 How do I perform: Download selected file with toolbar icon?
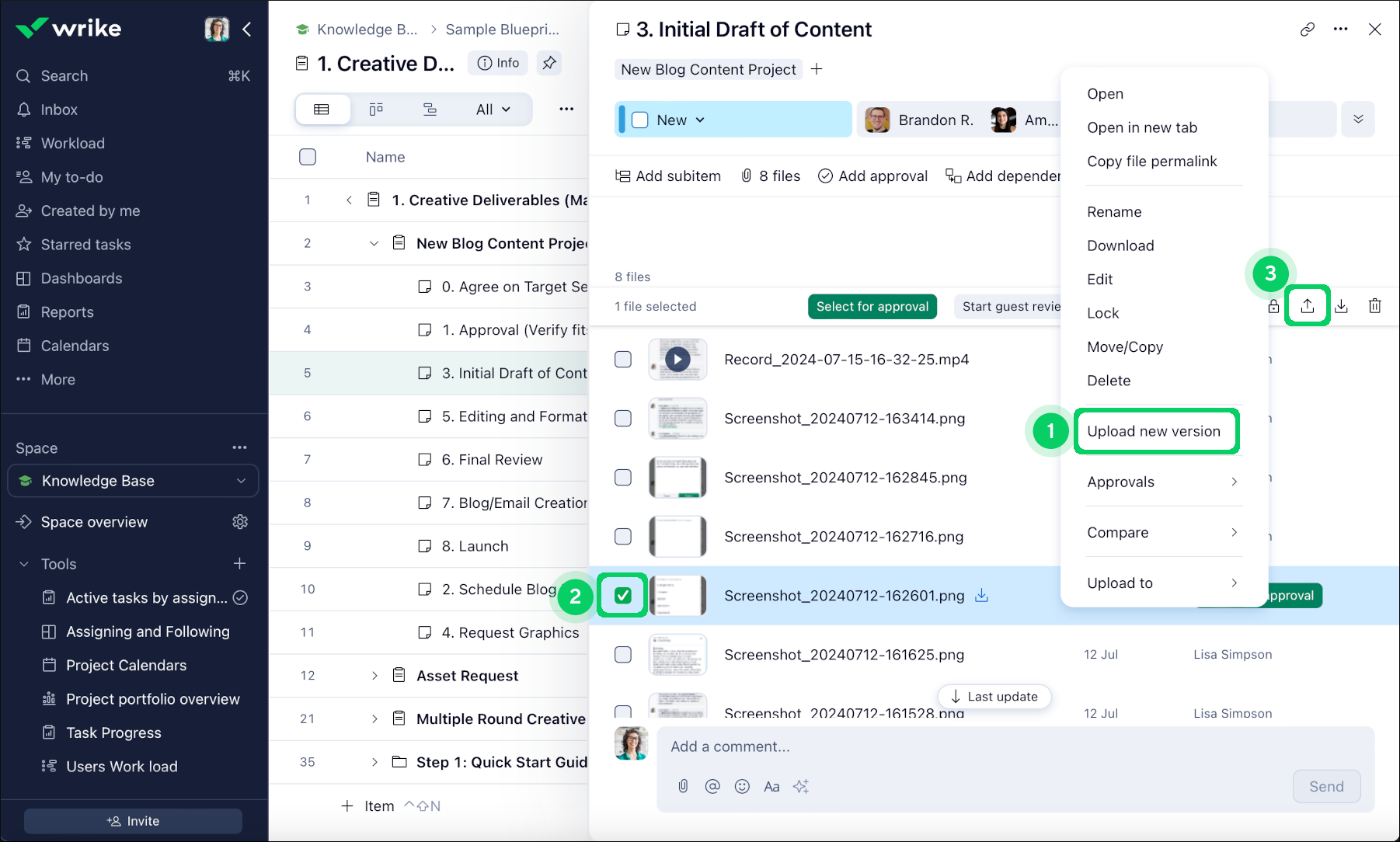(x=1342, y=306)
